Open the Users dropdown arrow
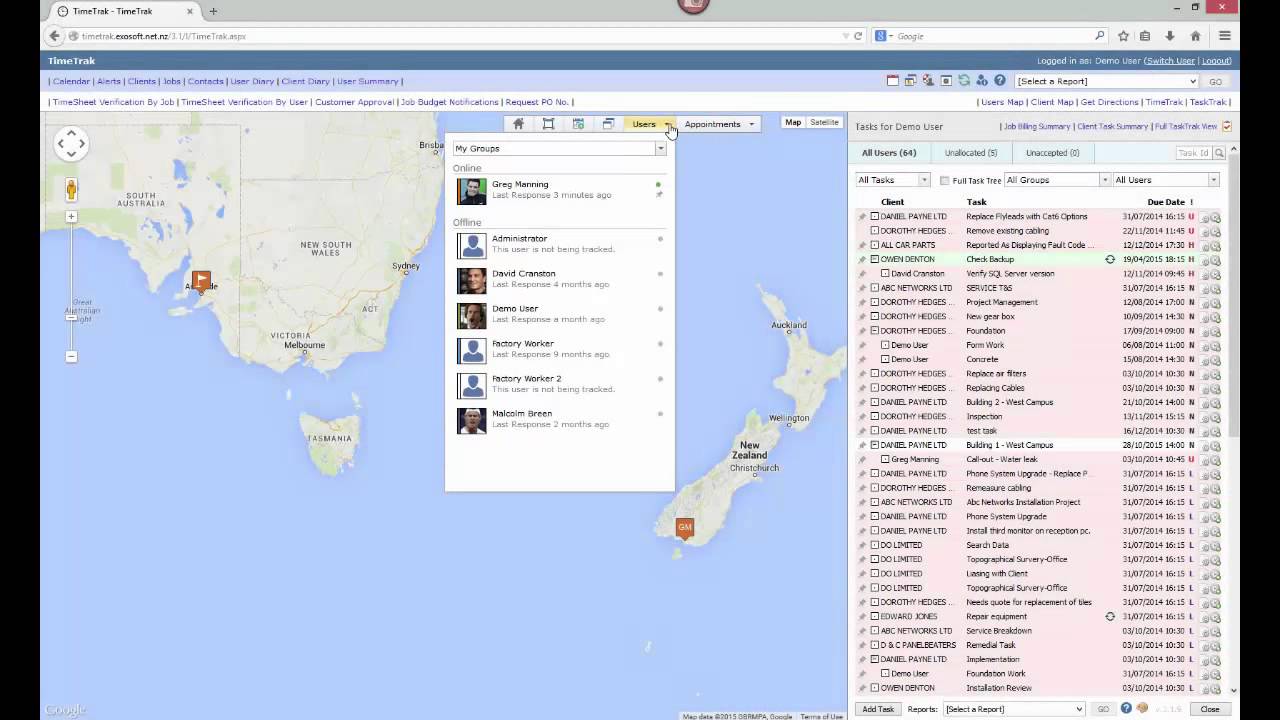The image size is (1280, 720). click(667, 124)
